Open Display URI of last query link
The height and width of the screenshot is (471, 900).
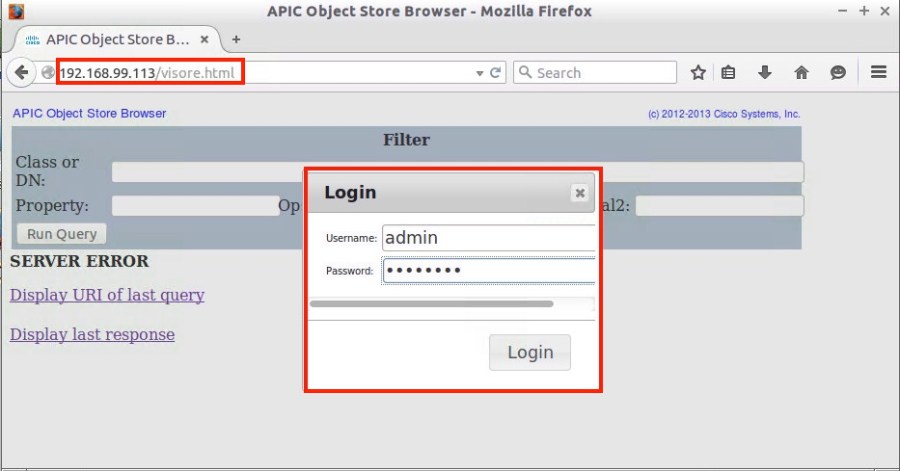click(107, 295)
